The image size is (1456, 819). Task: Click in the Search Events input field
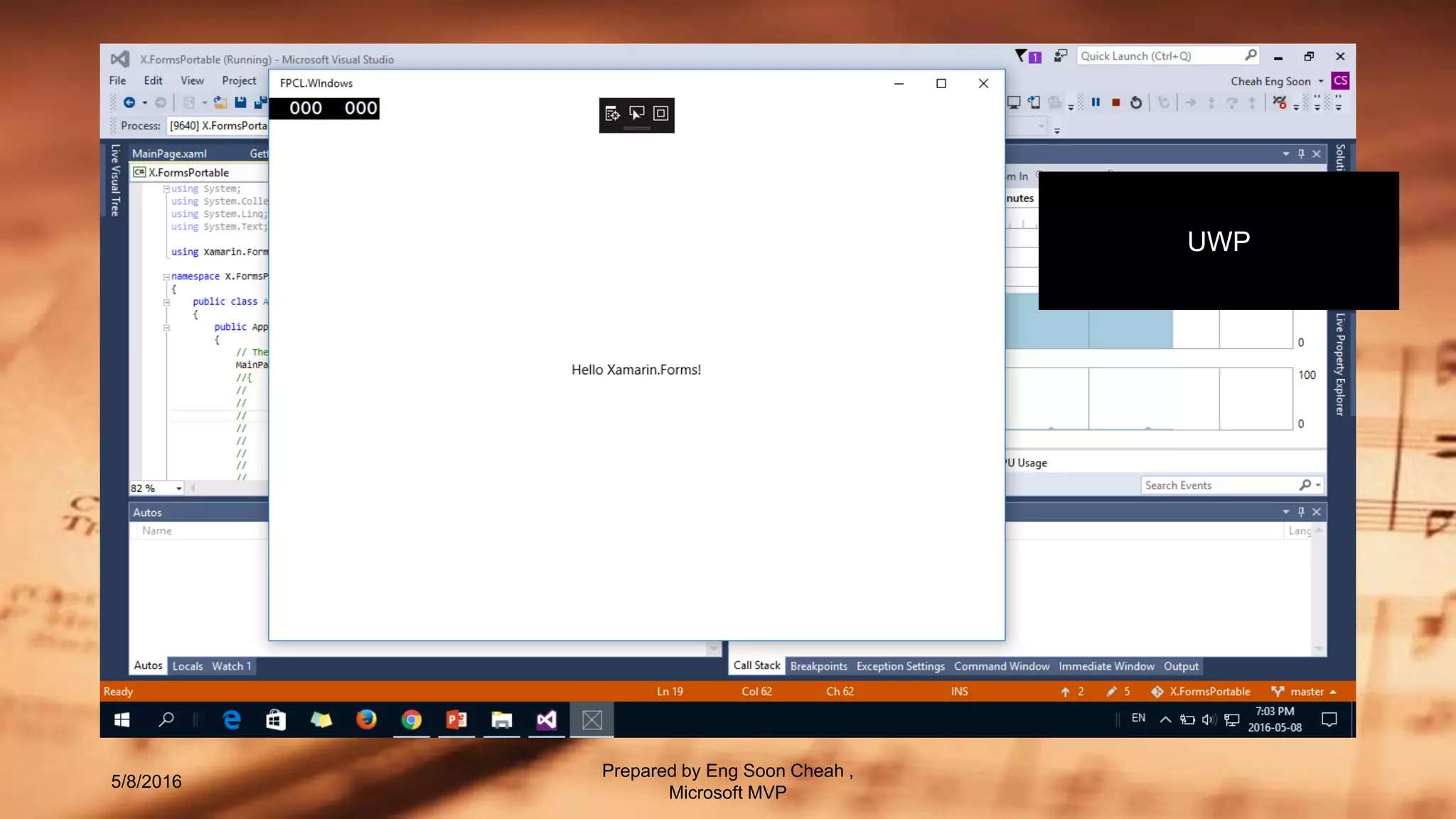(1219, 486)
